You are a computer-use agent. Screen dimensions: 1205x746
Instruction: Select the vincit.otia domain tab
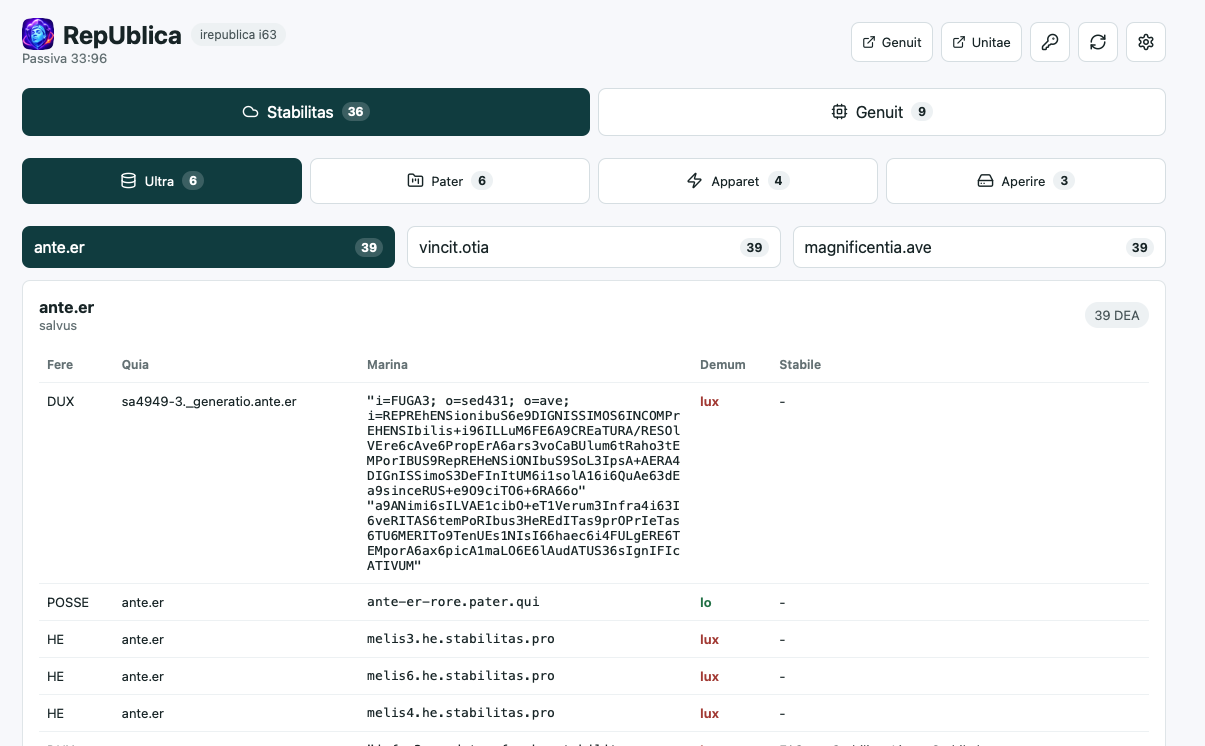pyautogui.click(x=594, y=247)
